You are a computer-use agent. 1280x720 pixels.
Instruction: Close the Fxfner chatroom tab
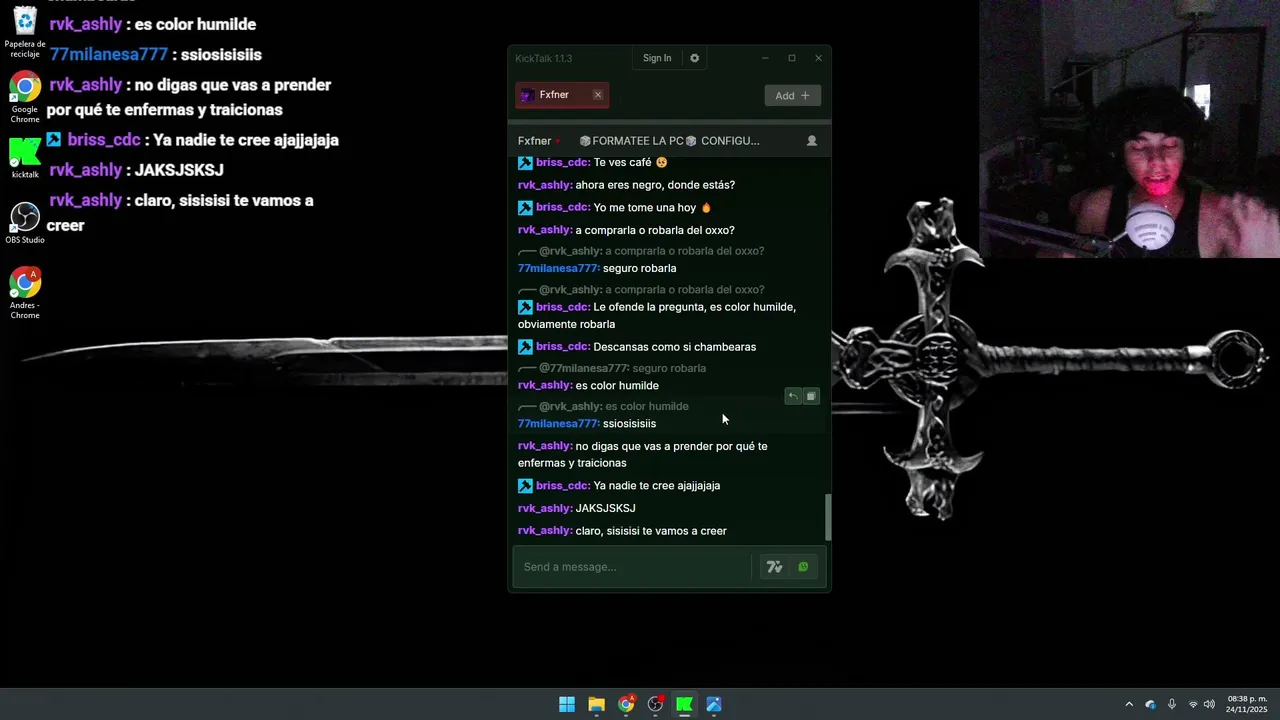point(598,95)
